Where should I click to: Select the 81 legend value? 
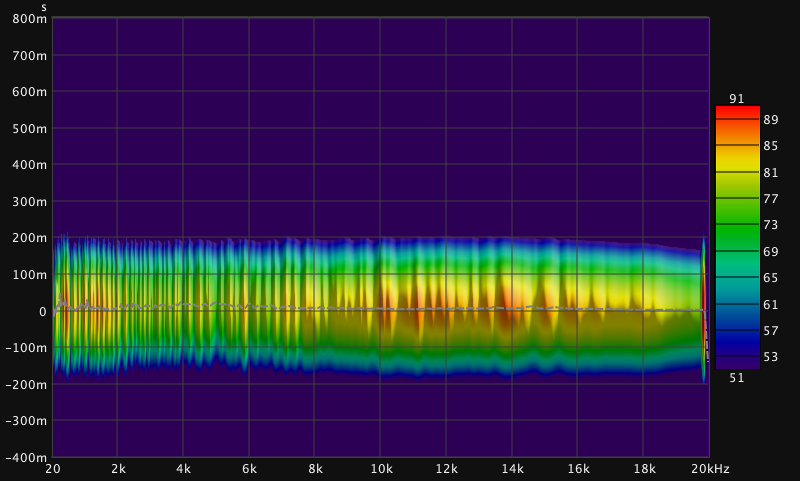[771, 172]
